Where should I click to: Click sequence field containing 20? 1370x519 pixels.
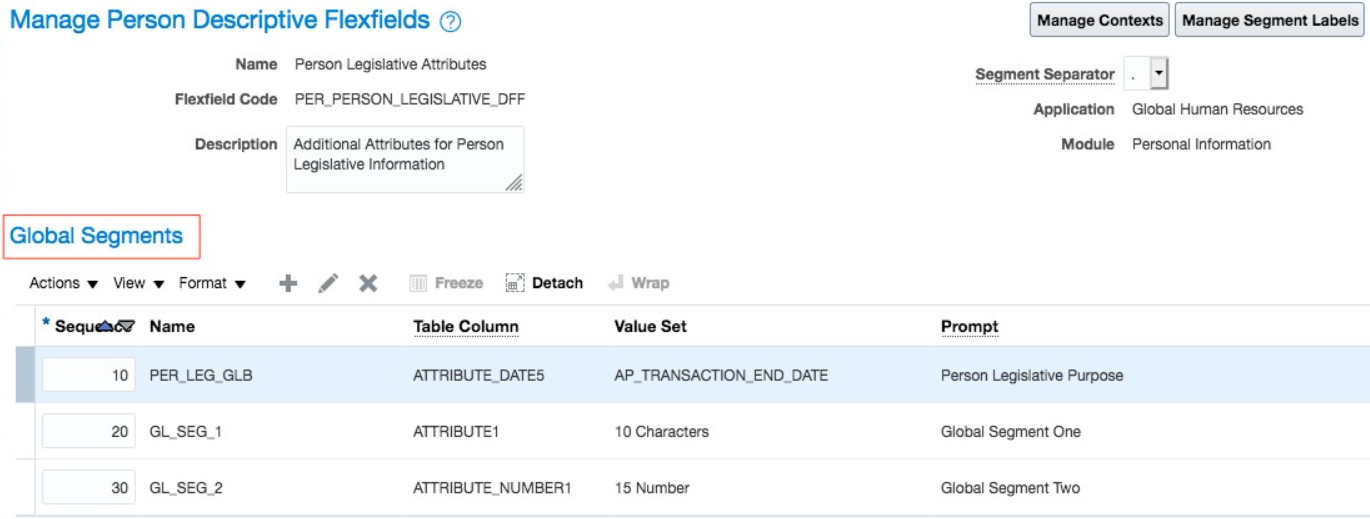point(89,432)
